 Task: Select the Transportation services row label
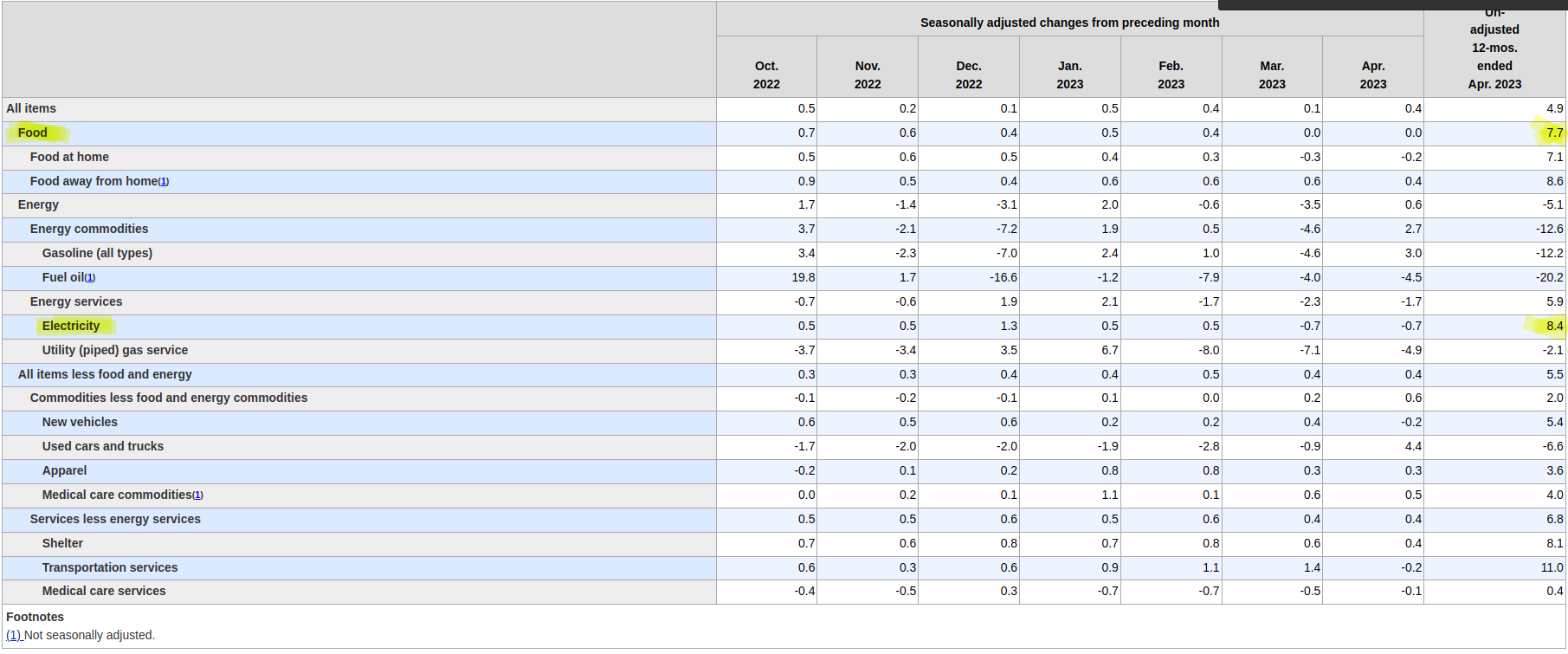click(110, 567)
